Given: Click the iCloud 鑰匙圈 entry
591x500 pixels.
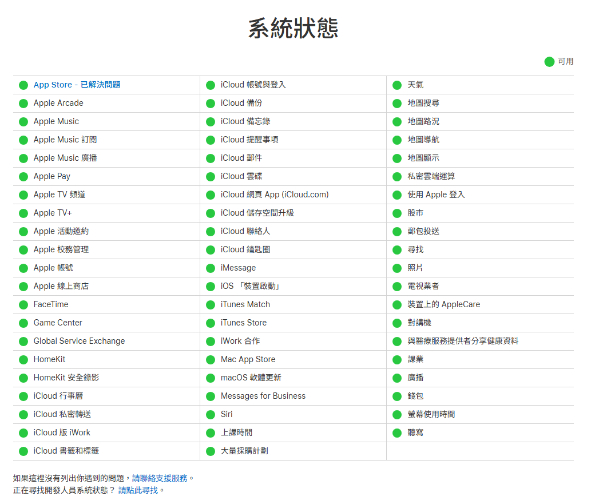Looking at the screenshot, I should pyautogui.click(x=245, y=249).
